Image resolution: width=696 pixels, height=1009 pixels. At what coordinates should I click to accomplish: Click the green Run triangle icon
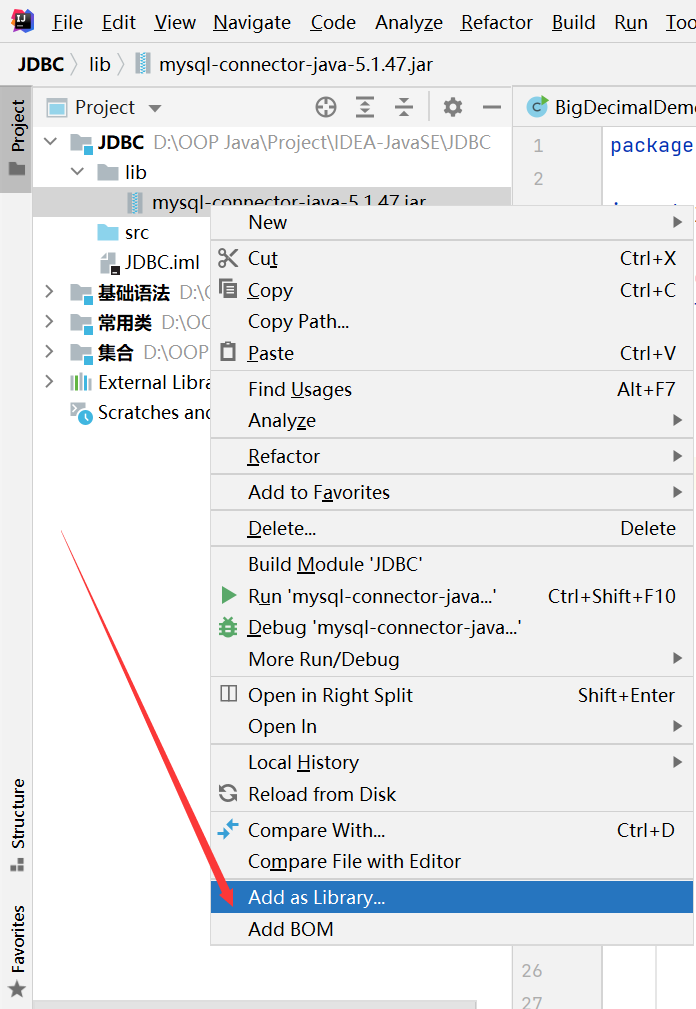point(228,595)
